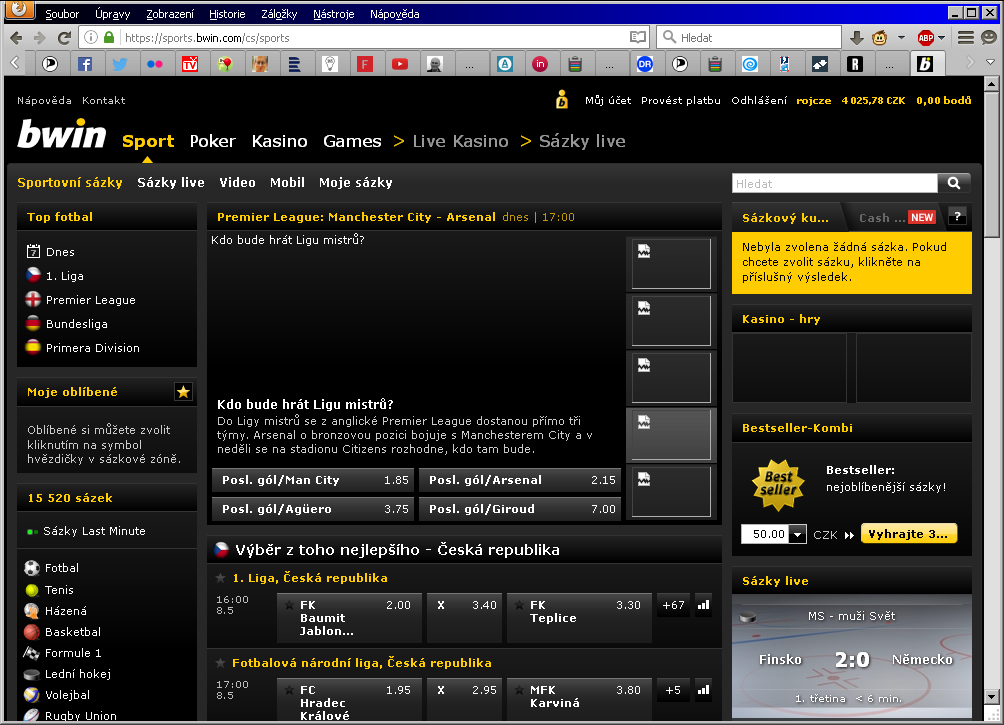Image resolution: width=1004 pixels, height=725 pixels.
Task: Open the red TV bookmark
Action: click(x=190, y=63)
